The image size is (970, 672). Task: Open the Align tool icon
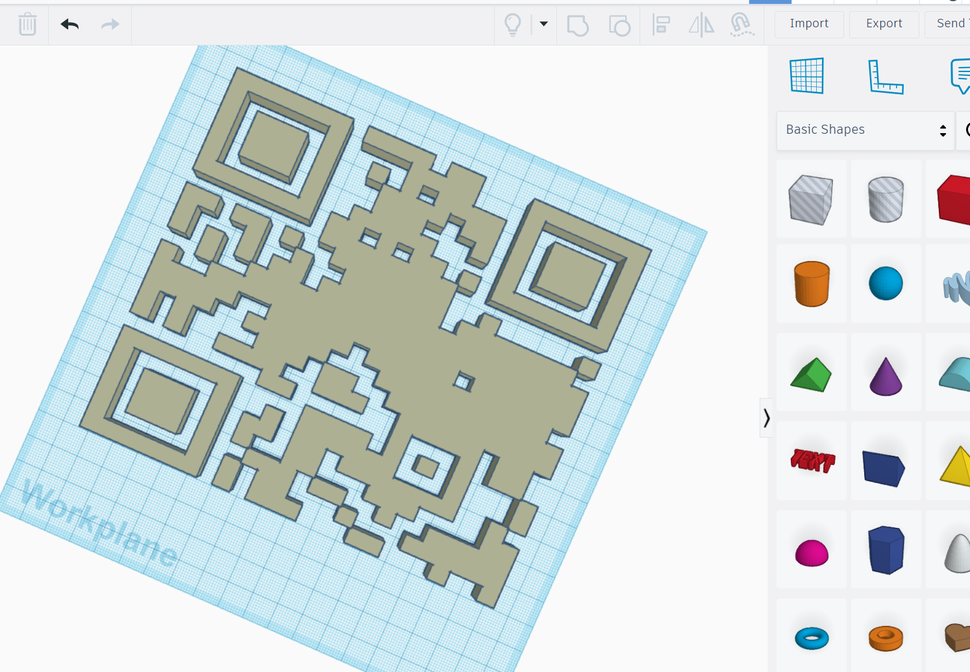click(660, 24)
